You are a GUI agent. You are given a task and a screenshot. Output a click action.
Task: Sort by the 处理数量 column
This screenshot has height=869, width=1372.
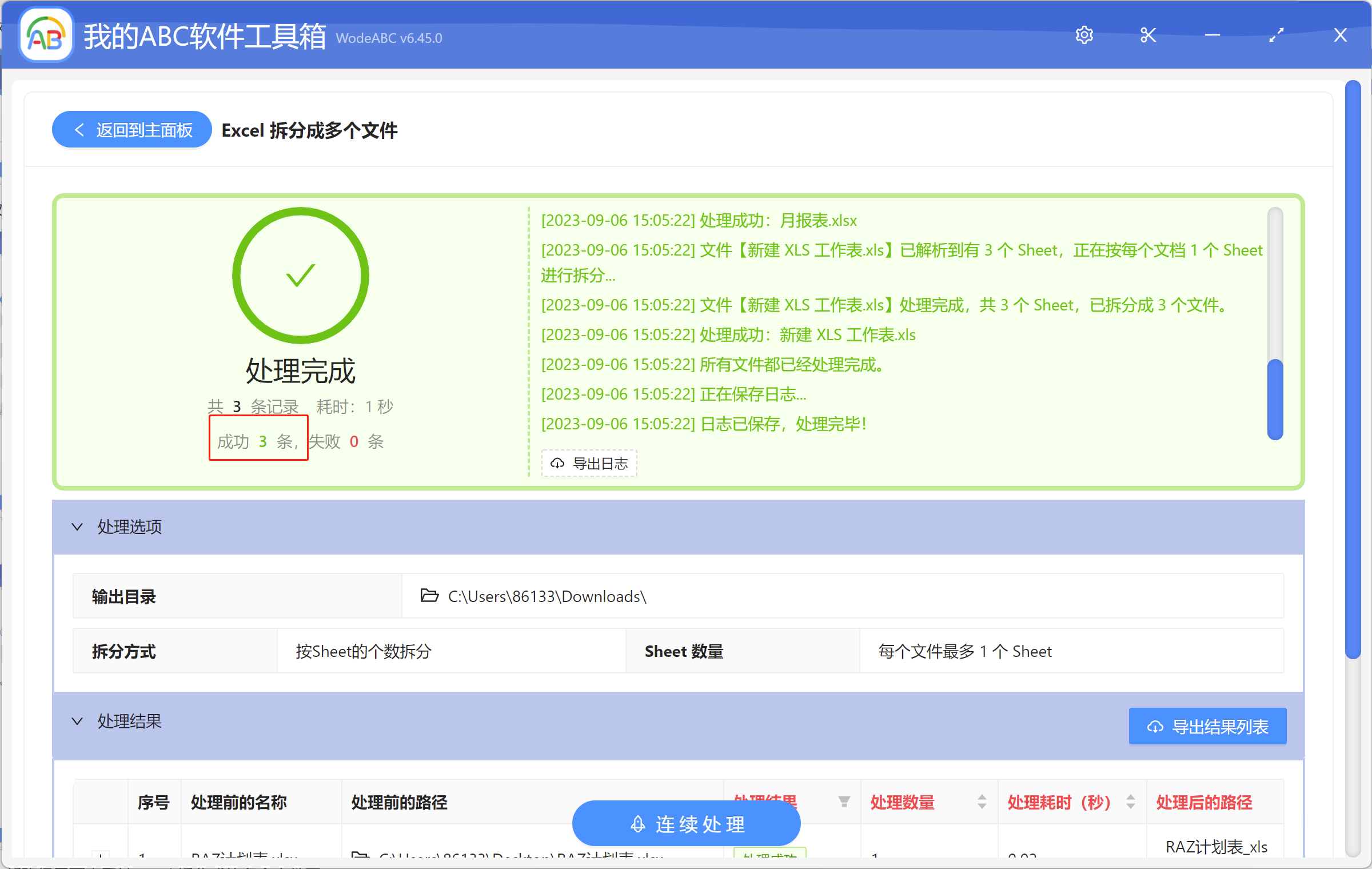tap(981, 802)
